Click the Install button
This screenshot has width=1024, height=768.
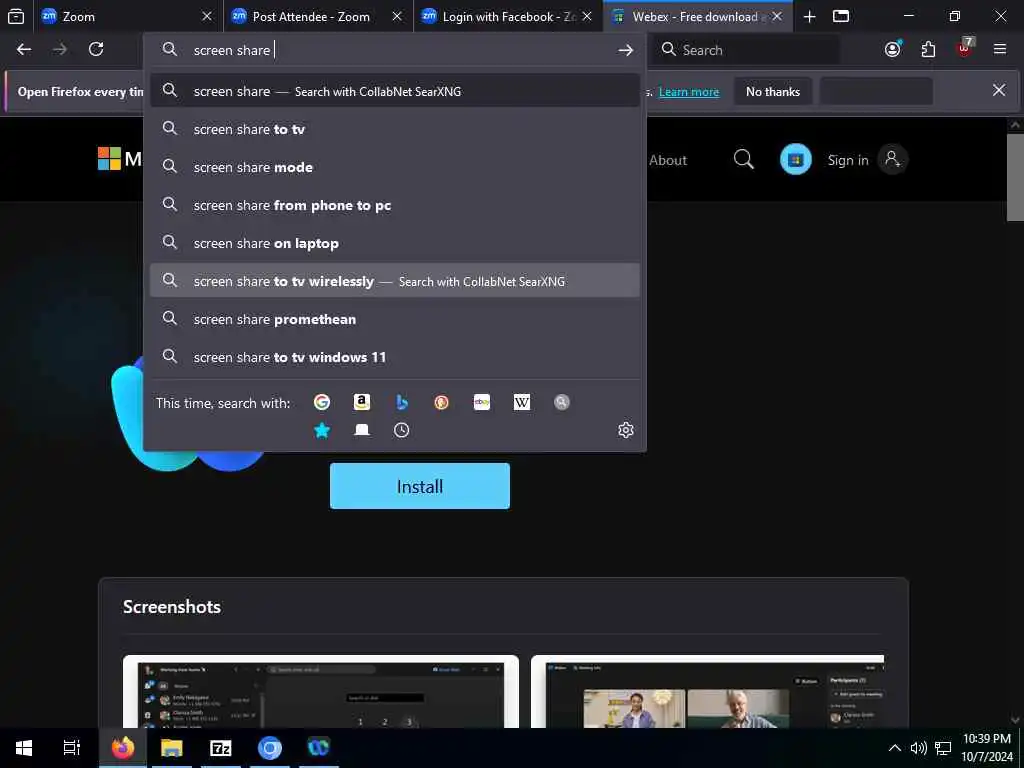(x=420, y=486)
